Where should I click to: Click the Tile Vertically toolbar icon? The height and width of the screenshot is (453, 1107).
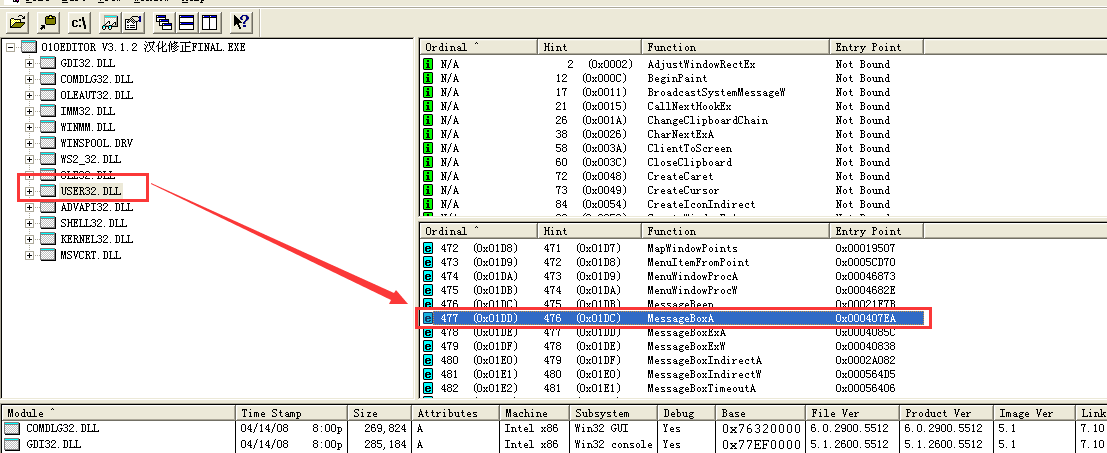click(209, 23)
